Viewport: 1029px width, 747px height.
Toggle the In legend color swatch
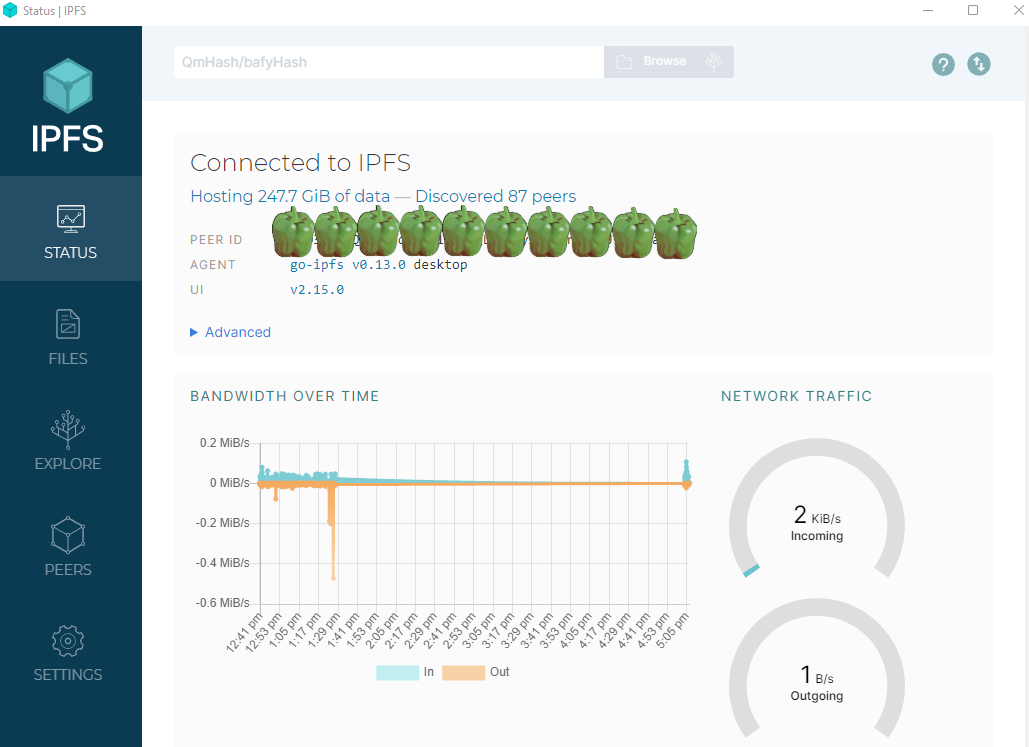[398, 672]
